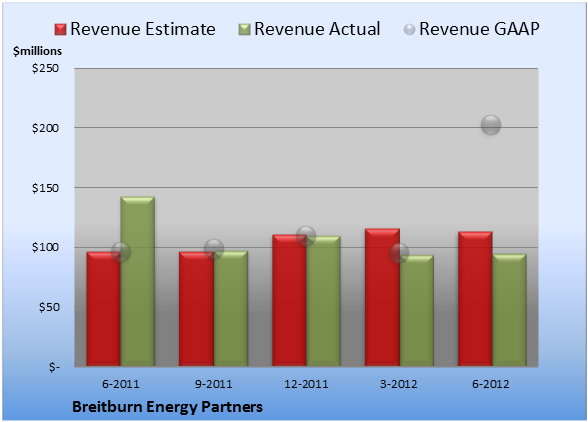The image size is (588, 422).
Task: Click the GAAP marker for 6-2011
Action: [121, 252]
